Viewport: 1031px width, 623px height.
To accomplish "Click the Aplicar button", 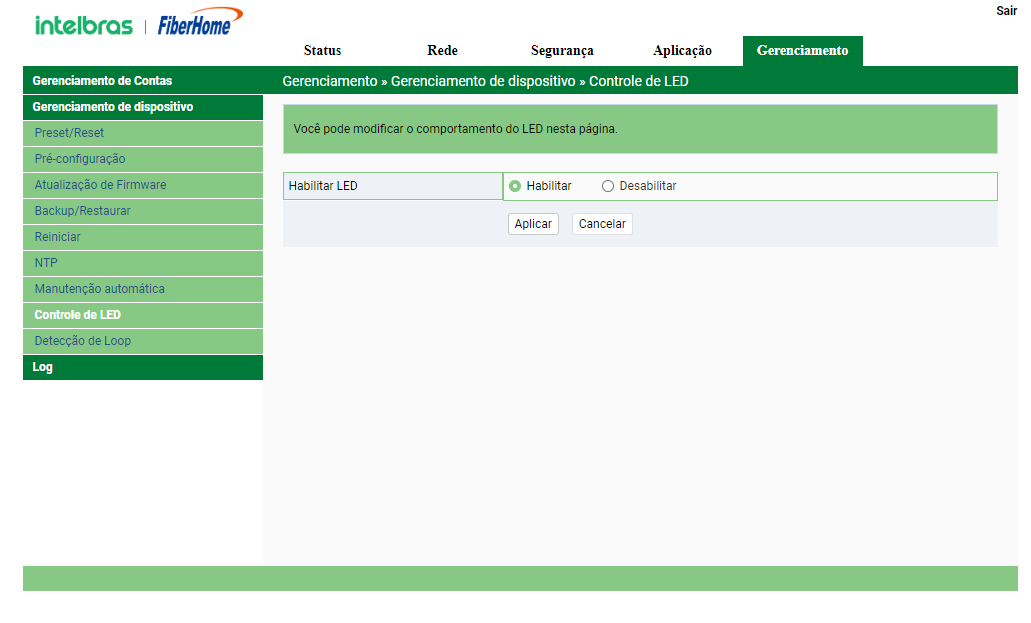I will point(533,224).
